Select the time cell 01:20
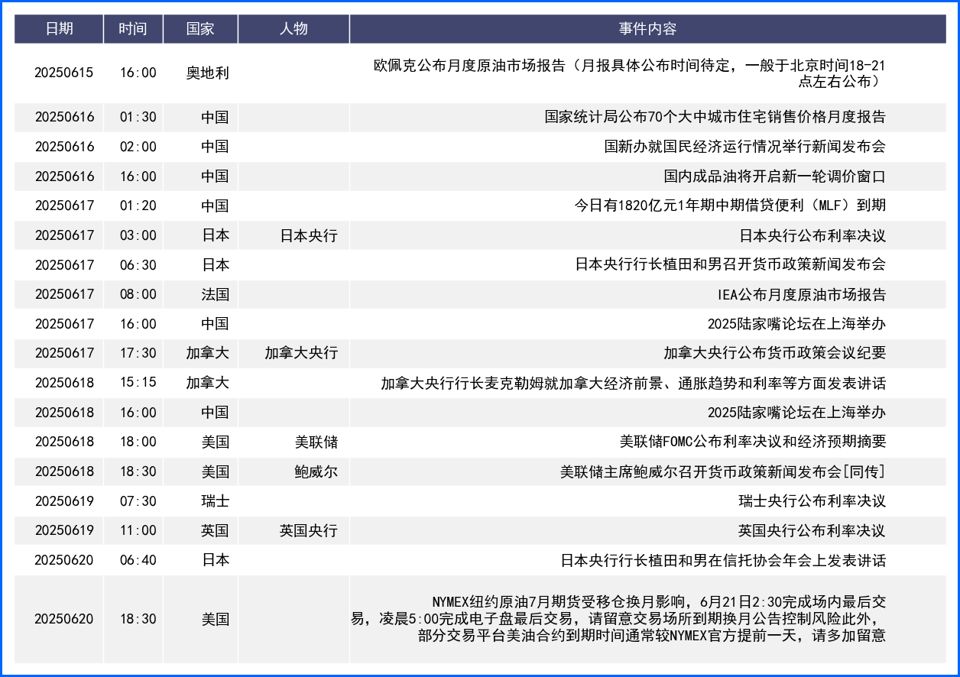The image size is (960, 677). point(138,206)
